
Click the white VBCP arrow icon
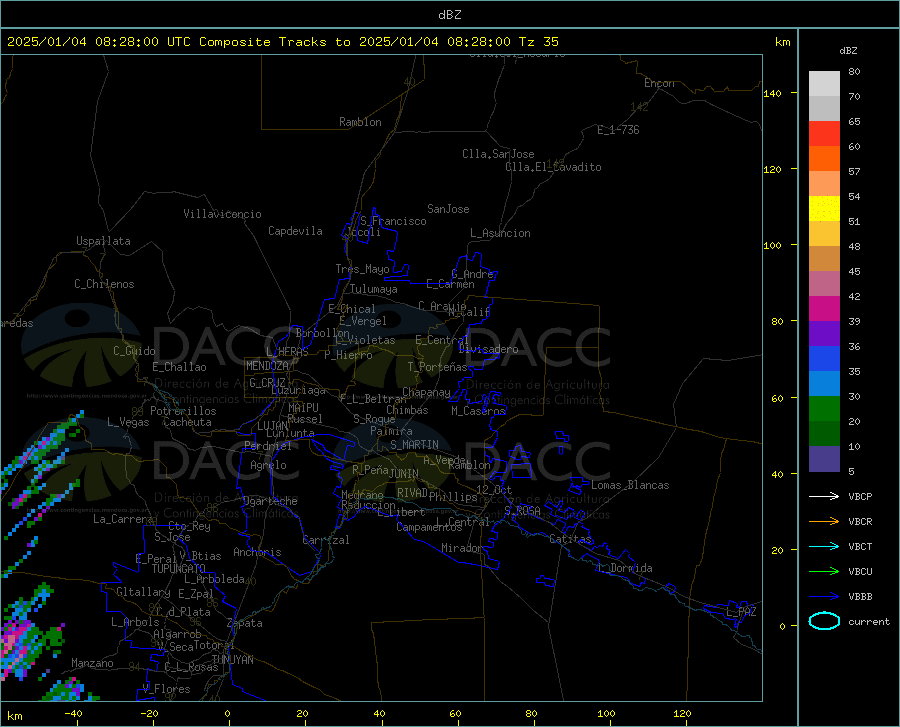pyautogui.click(x=824, y=496)
